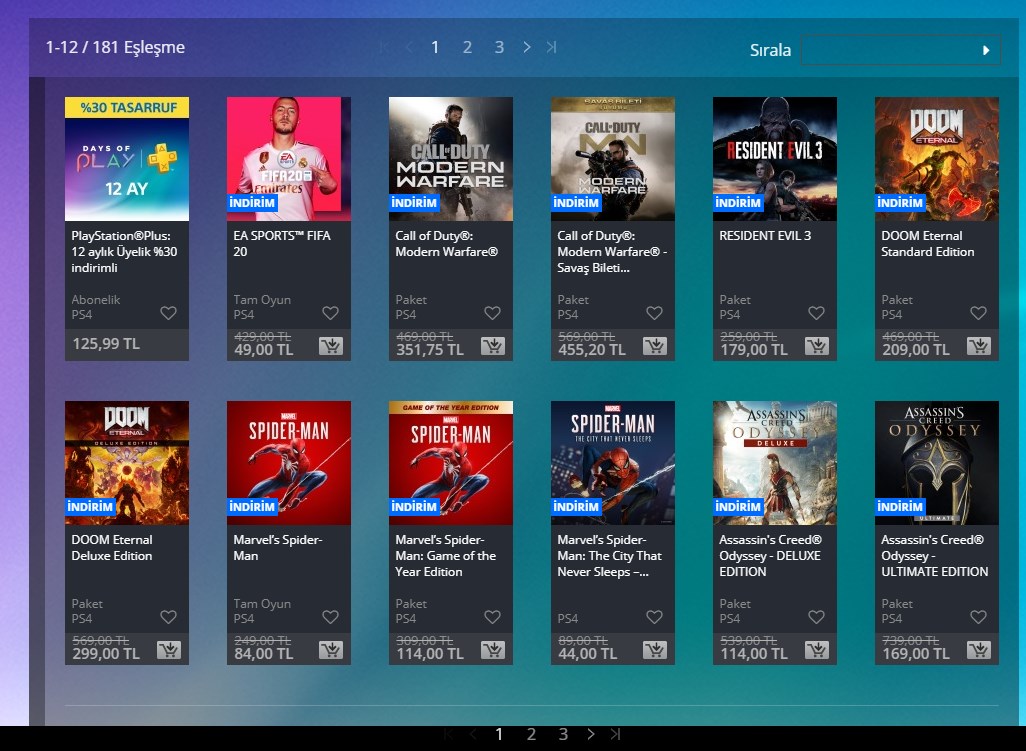Click the '1-12 / 181 Eşleşme' results count
This screenshot has width=1026, height=751.
pyautogui.click(x=115, y=47)
